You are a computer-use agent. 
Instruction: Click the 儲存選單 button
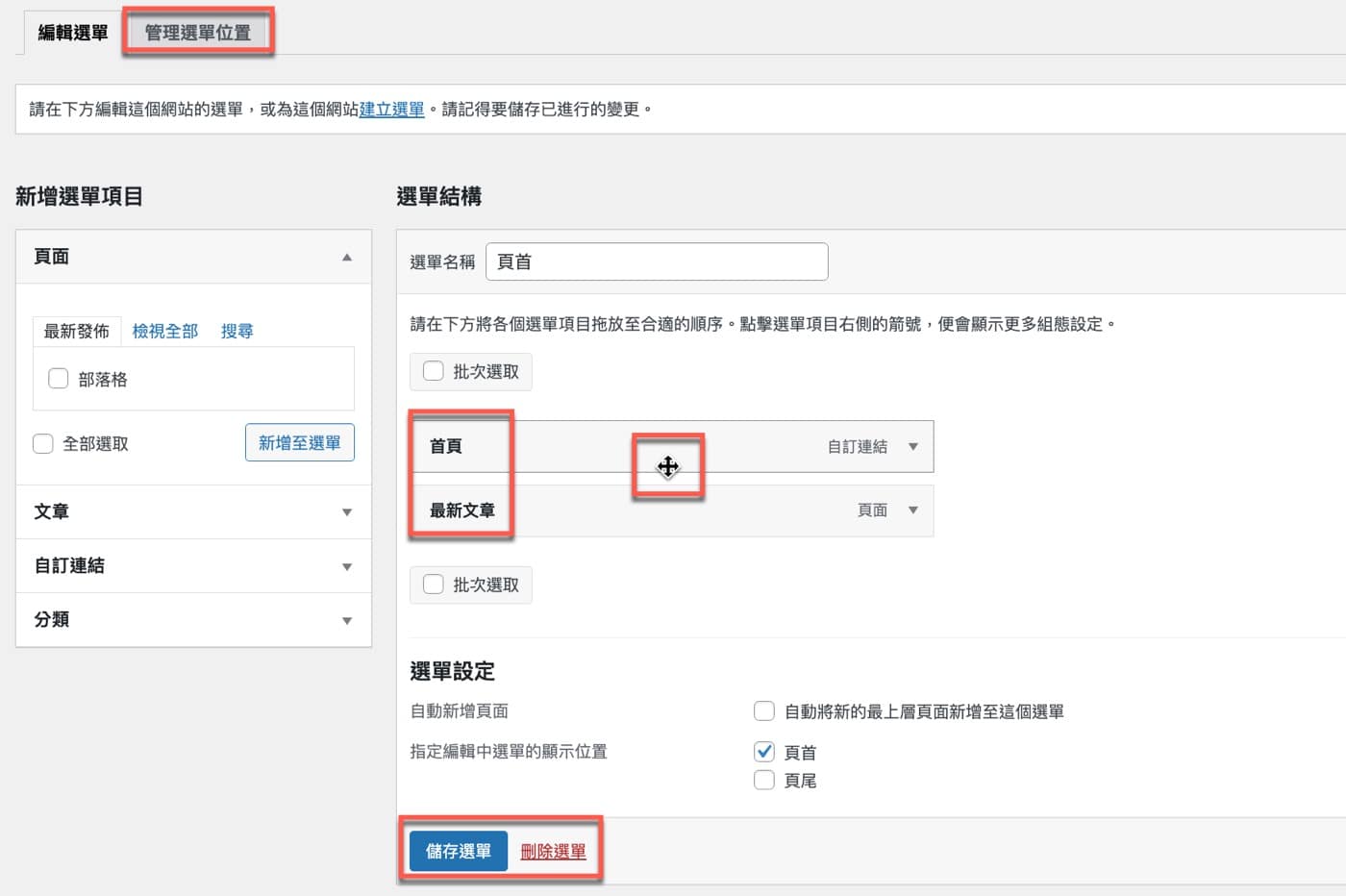click(x=459, y=852)
